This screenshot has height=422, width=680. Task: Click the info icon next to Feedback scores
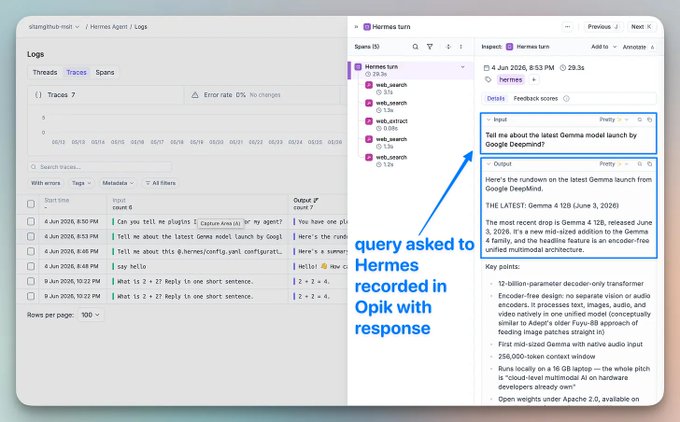click(x=566, y=99)
